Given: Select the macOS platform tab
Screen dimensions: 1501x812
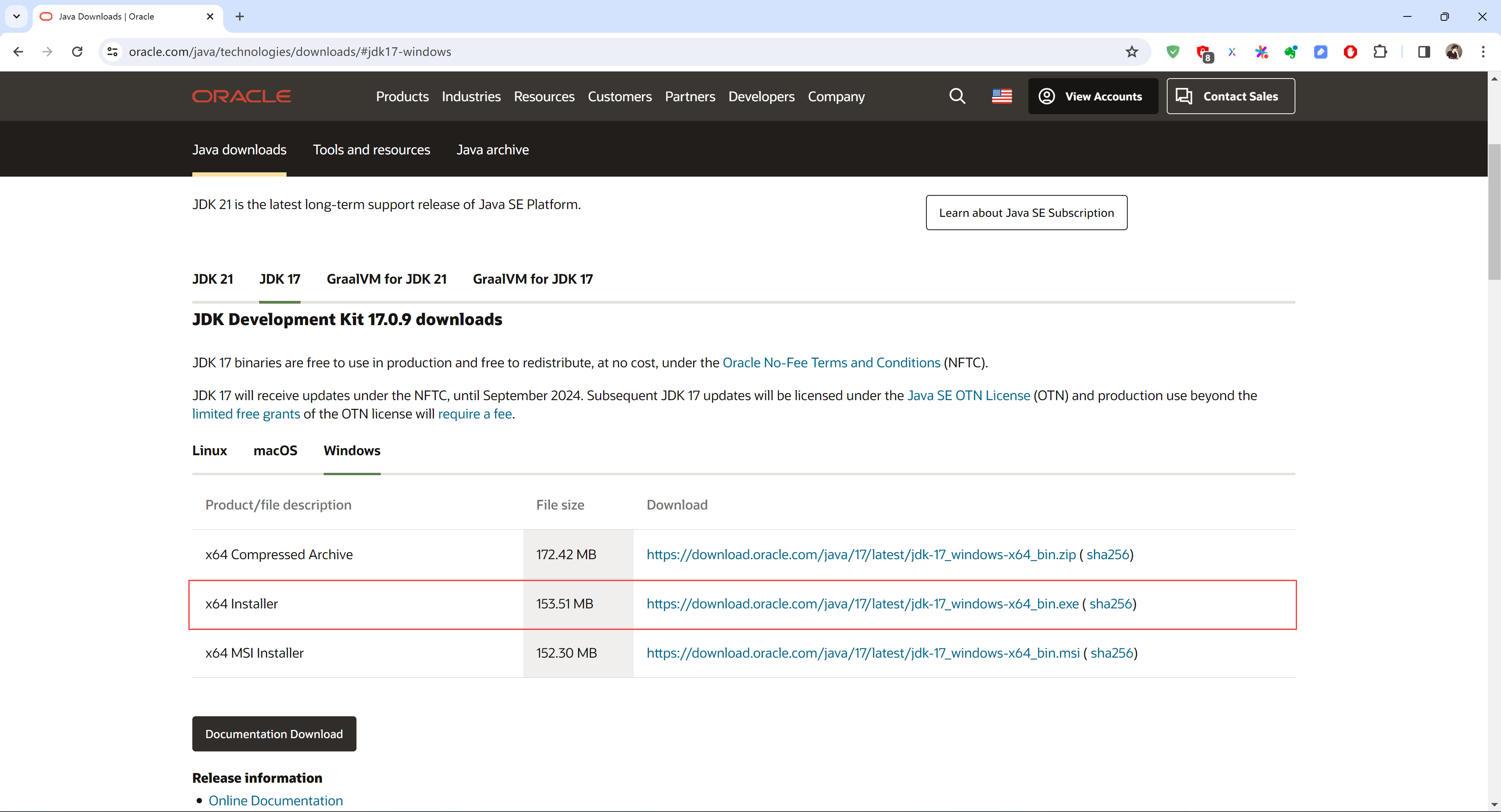Looking at the screenshot, I should 275,450.
